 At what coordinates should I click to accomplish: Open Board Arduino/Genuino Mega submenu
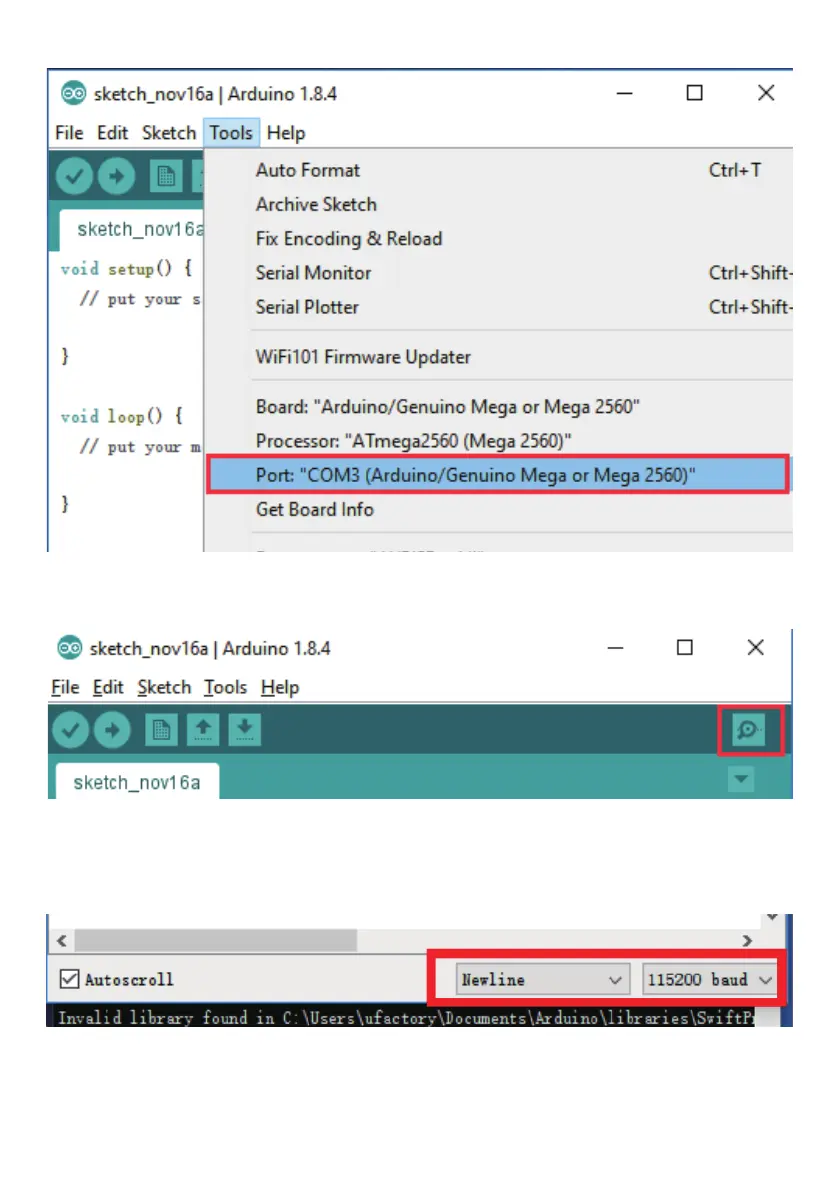[x=500, y=406]
